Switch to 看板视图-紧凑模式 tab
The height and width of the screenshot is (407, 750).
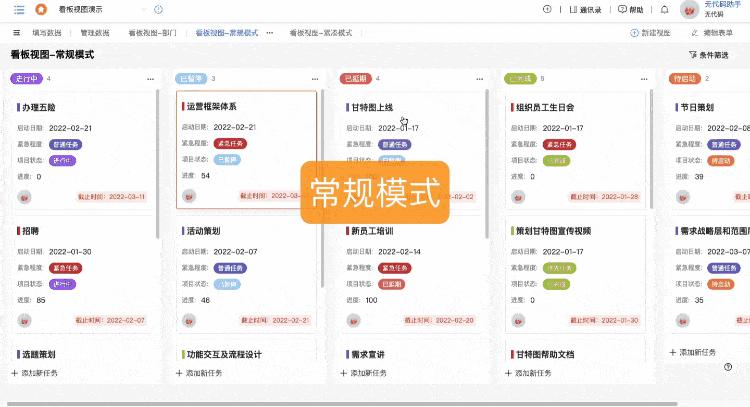(x=320, y=33)
